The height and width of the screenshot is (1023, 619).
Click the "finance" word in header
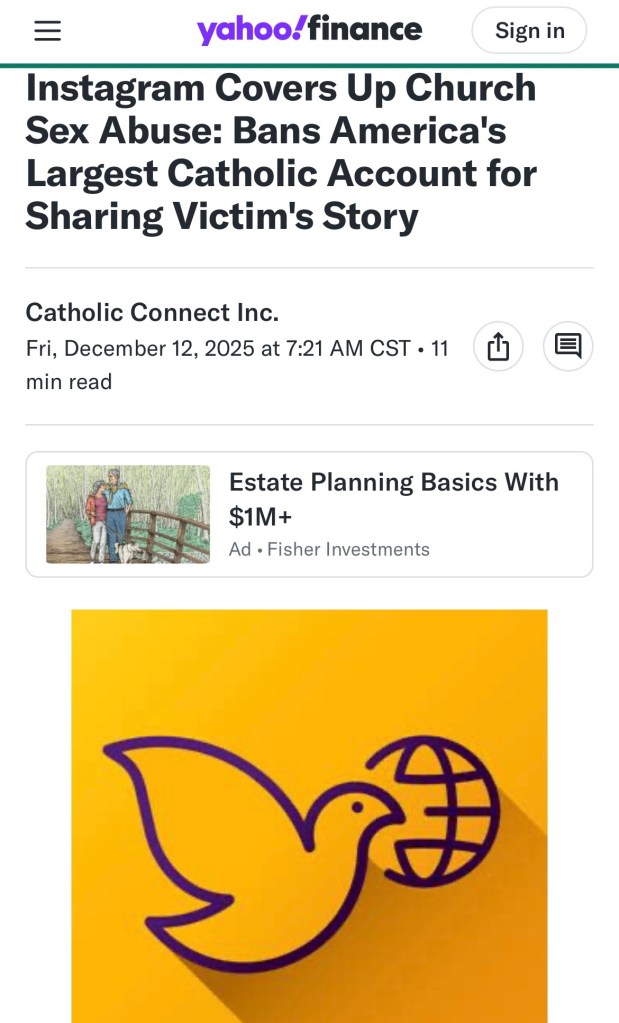pyautogui.click(x=365, y=30)
